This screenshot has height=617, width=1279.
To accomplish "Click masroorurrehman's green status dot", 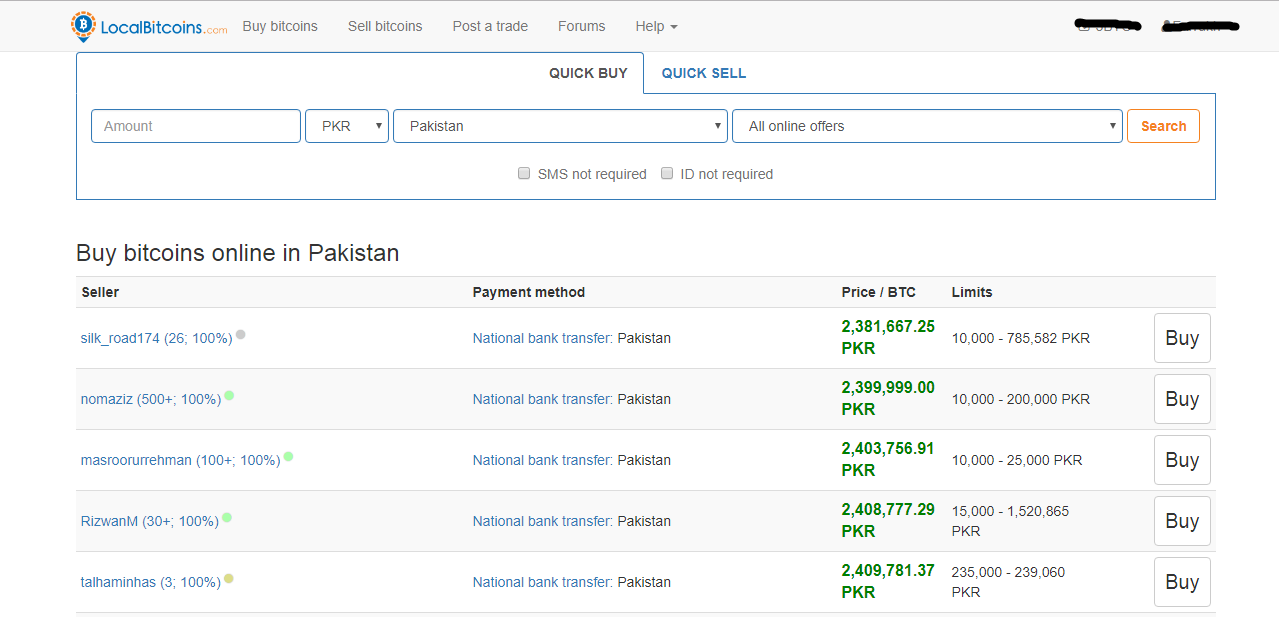I will pos(288,457).
